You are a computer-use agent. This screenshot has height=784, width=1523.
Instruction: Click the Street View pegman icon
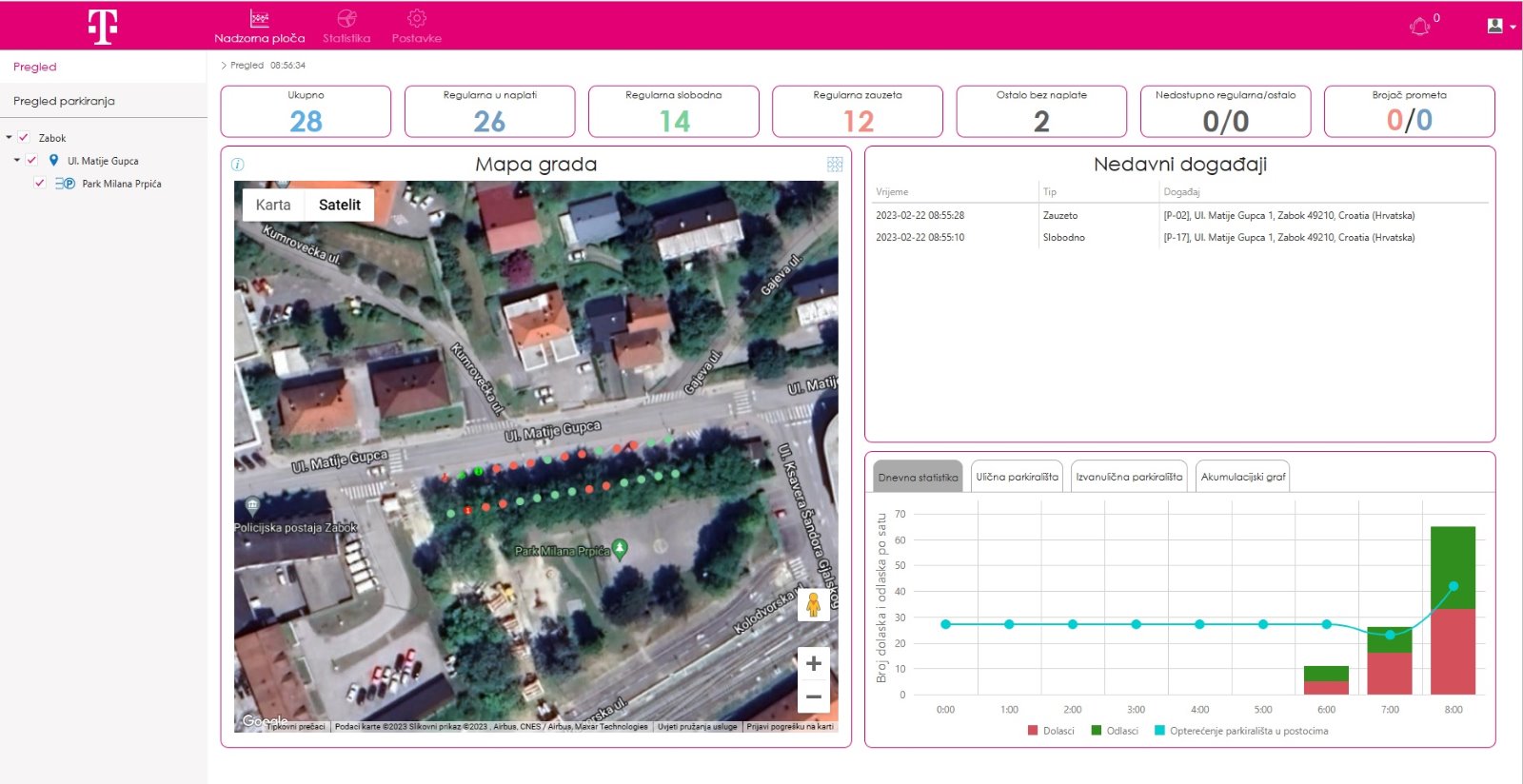(813, 604)
